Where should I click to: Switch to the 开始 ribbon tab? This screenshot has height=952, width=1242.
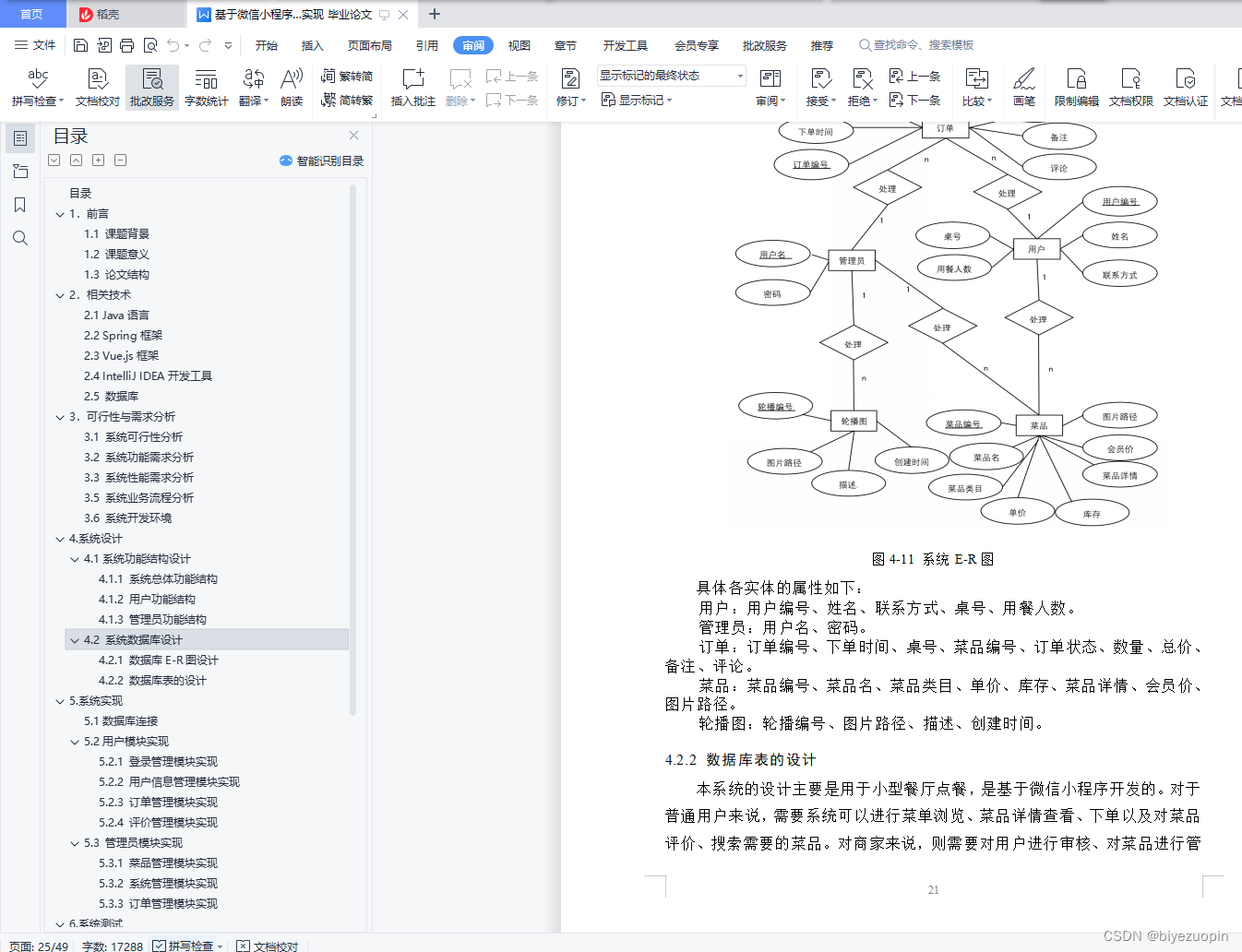click(x=267, y=45)
